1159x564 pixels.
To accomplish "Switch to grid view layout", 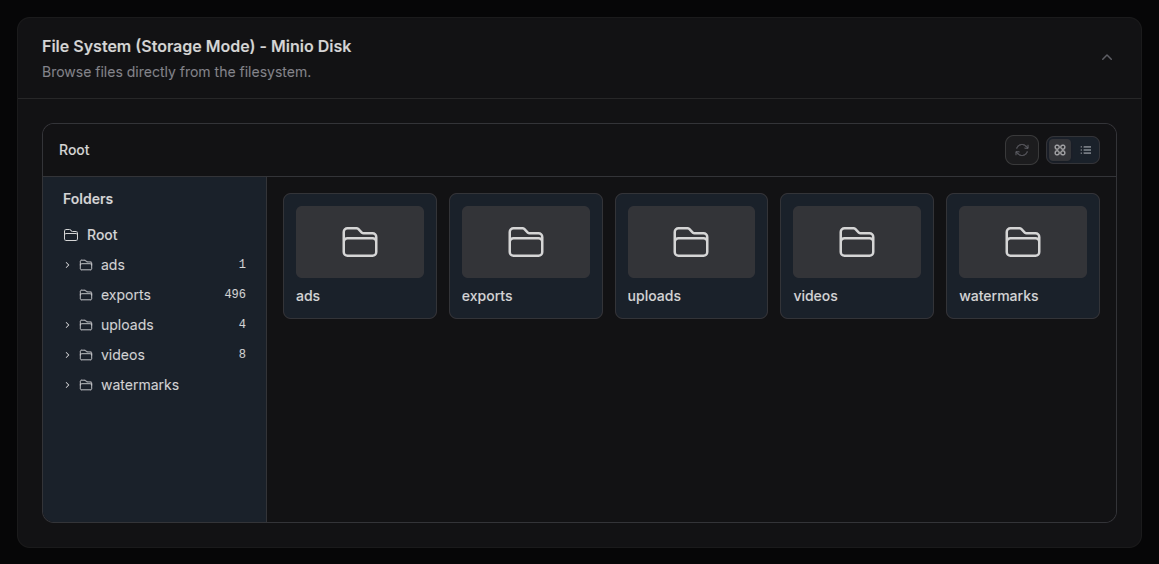I will point(1060,150).
